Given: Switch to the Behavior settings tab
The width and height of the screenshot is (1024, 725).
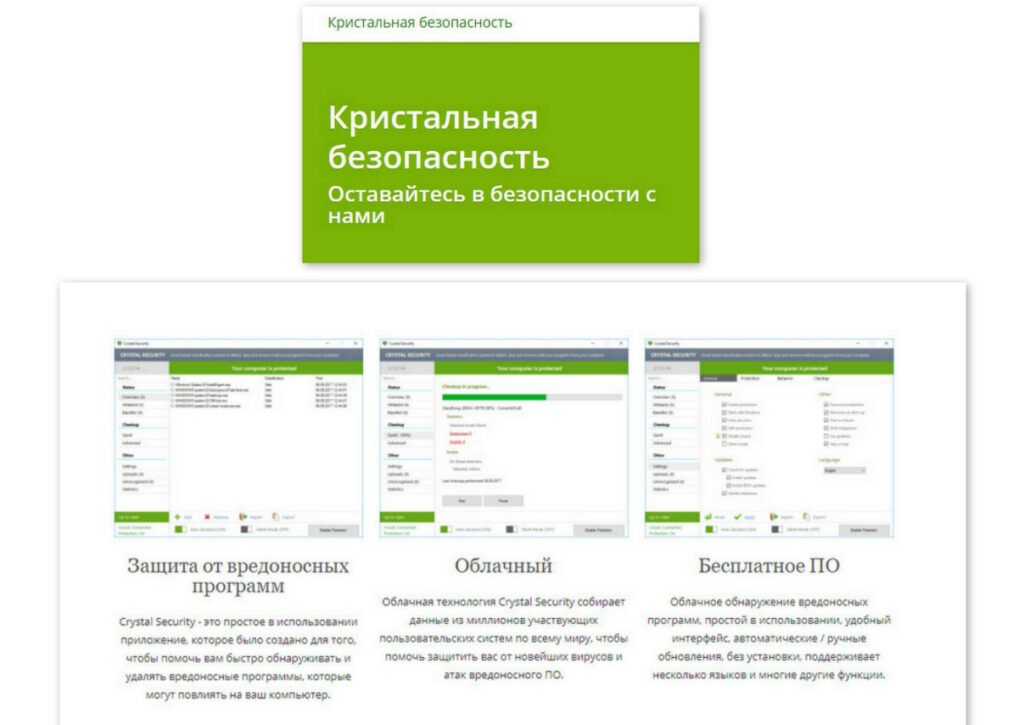Looking at the screenshot, I should 785,379.
